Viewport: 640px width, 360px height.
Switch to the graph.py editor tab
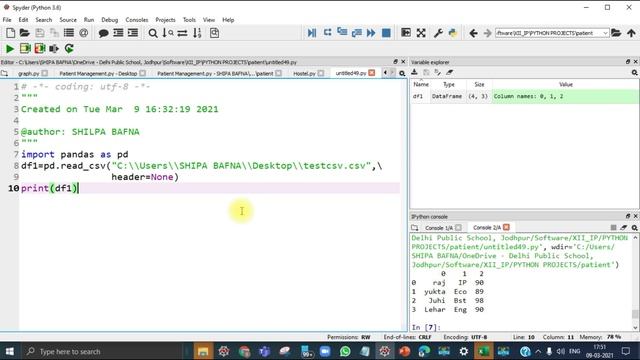pos(29,73)
